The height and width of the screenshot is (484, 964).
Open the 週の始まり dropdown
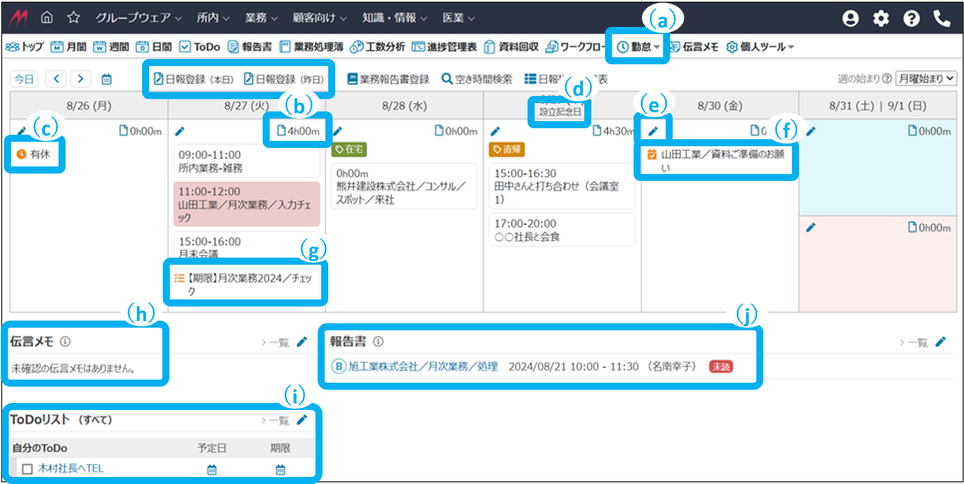pos(926,79)
